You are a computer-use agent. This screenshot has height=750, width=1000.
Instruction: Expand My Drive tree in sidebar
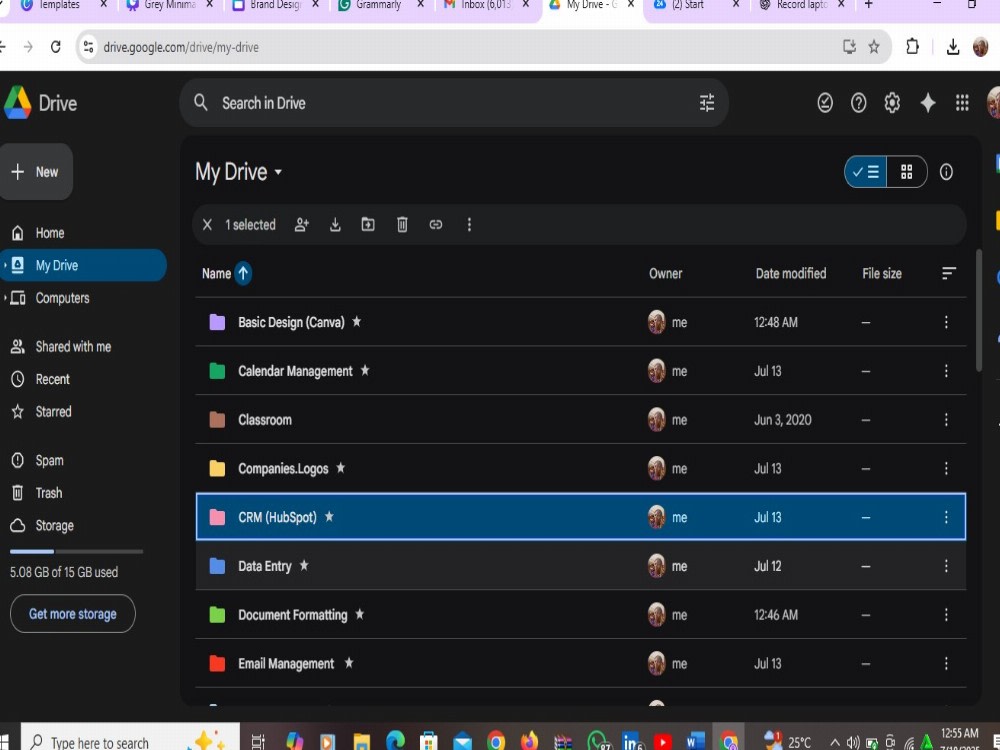coord(5,265)
